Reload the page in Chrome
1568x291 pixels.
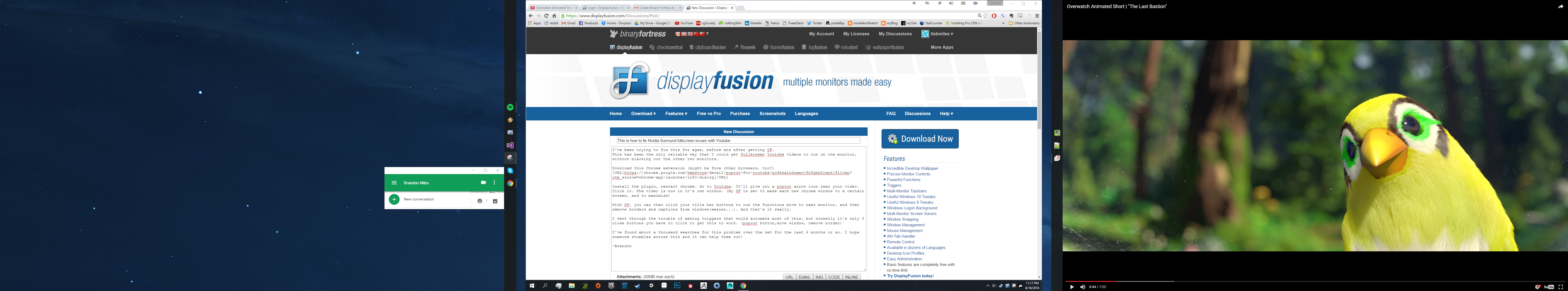coord(546,16)
